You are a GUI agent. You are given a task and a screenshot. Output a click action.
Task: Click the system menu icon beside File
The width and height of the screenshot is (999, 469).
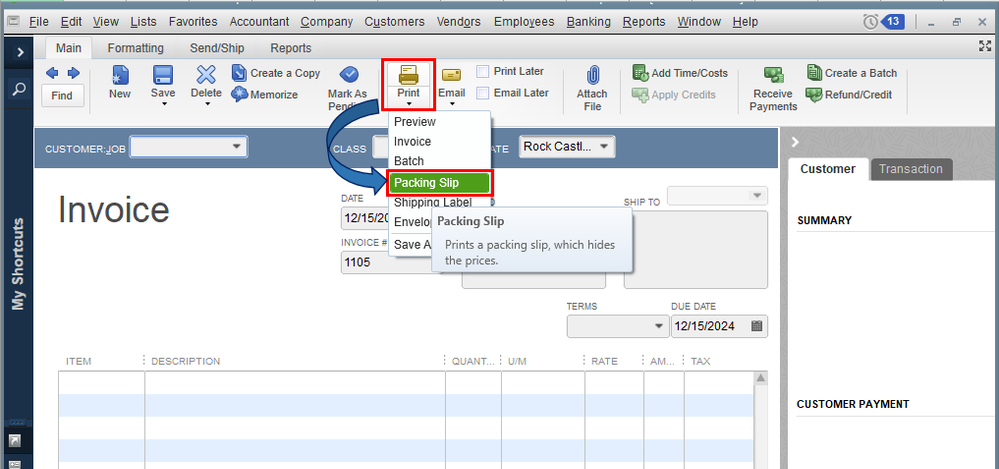(14, 22)
